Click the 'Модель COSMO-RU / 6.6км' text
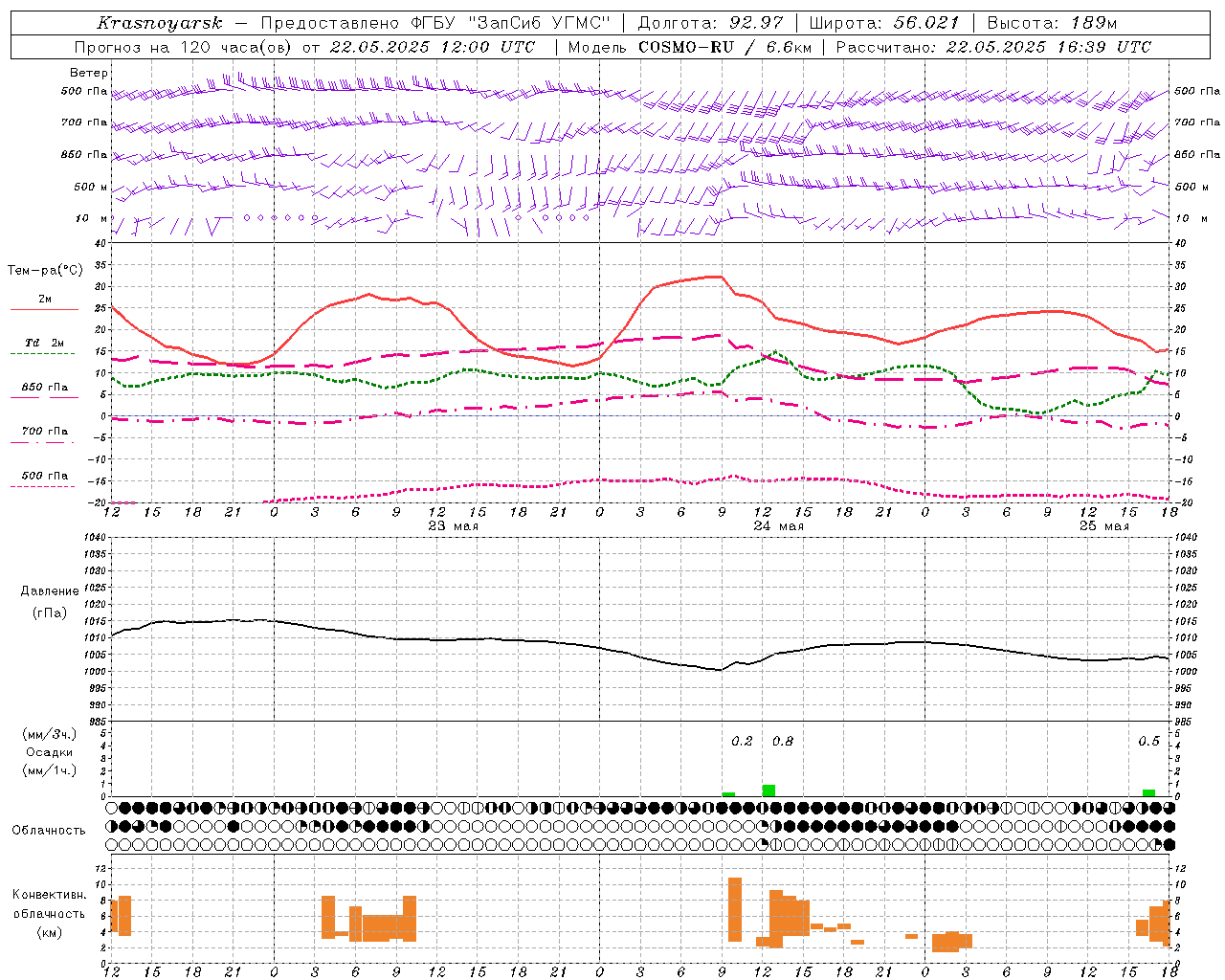 coord(689,47)
